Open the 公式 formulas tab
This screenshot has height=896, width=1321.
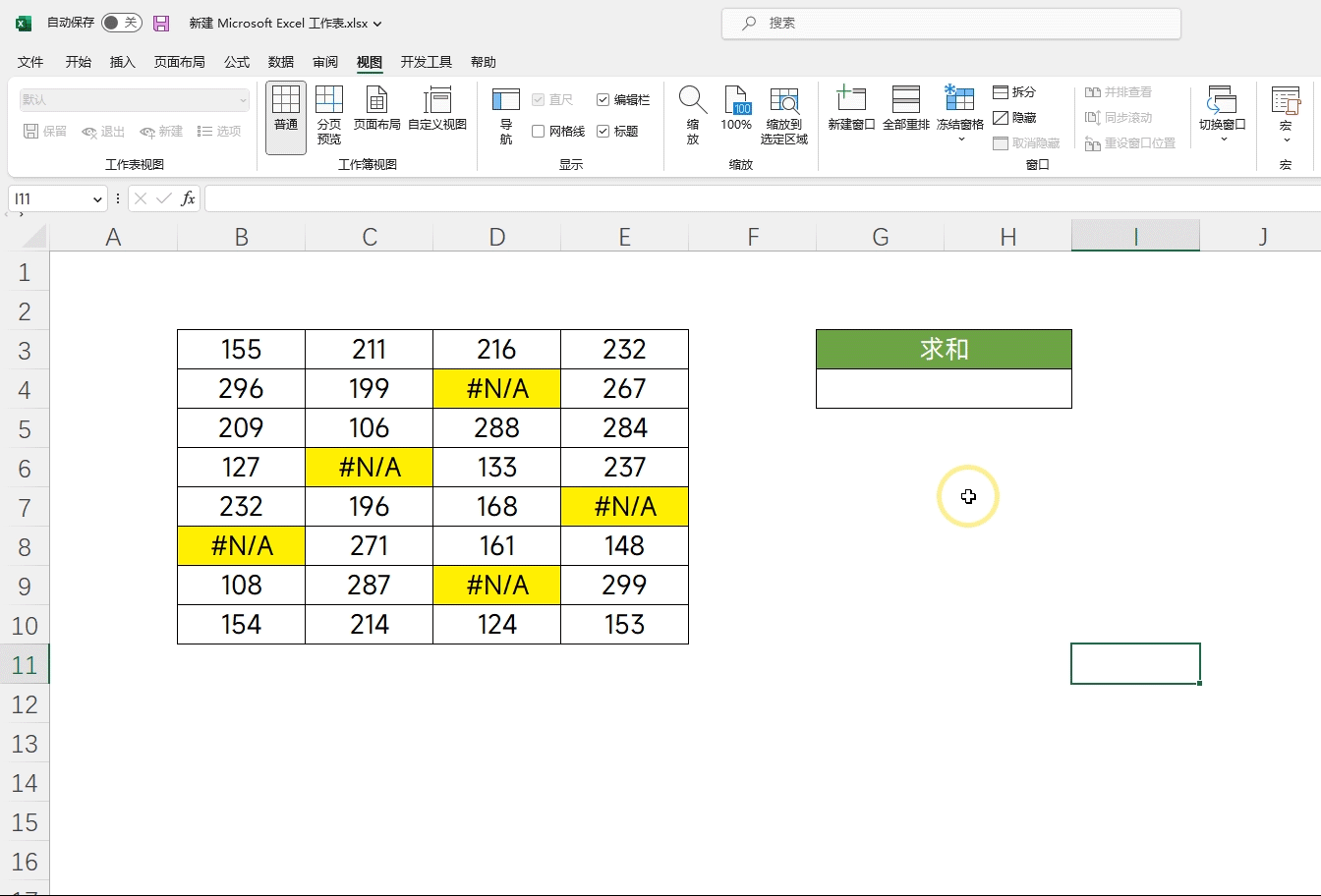(237, 62)
